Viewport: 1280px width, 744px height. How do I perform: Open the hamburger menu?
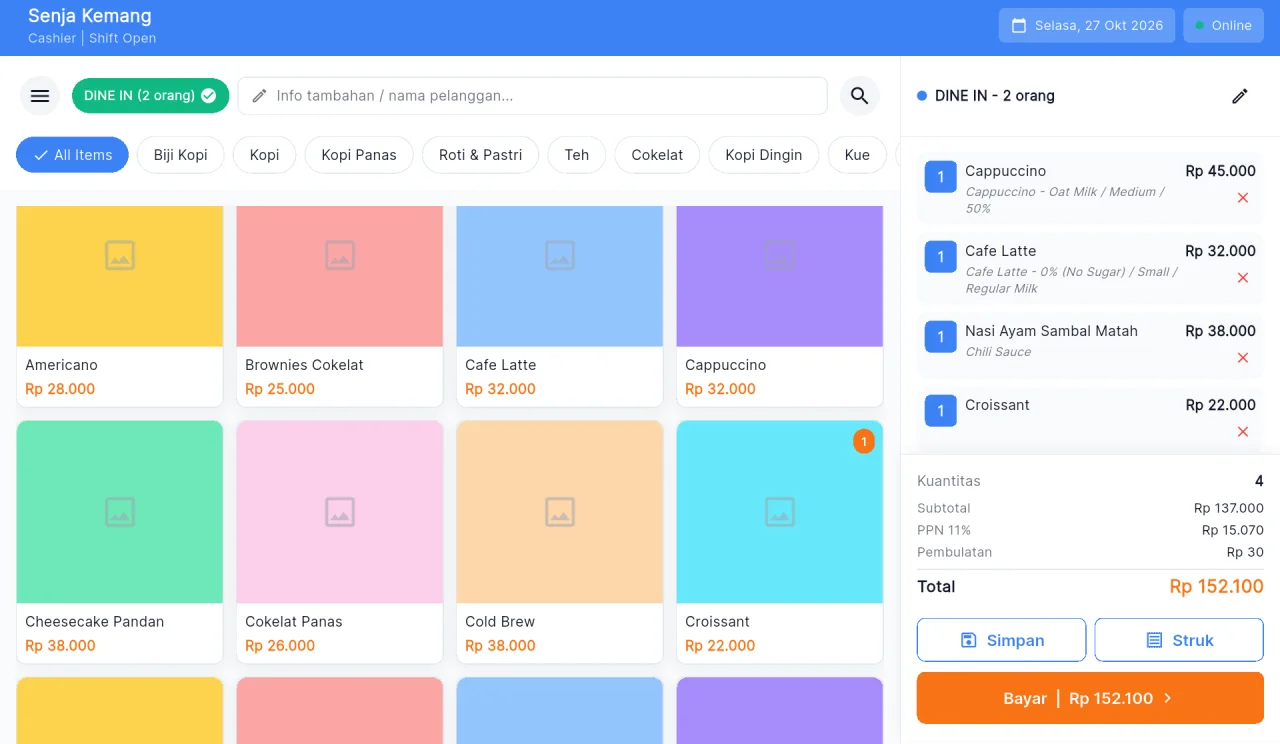coord(40,96)
